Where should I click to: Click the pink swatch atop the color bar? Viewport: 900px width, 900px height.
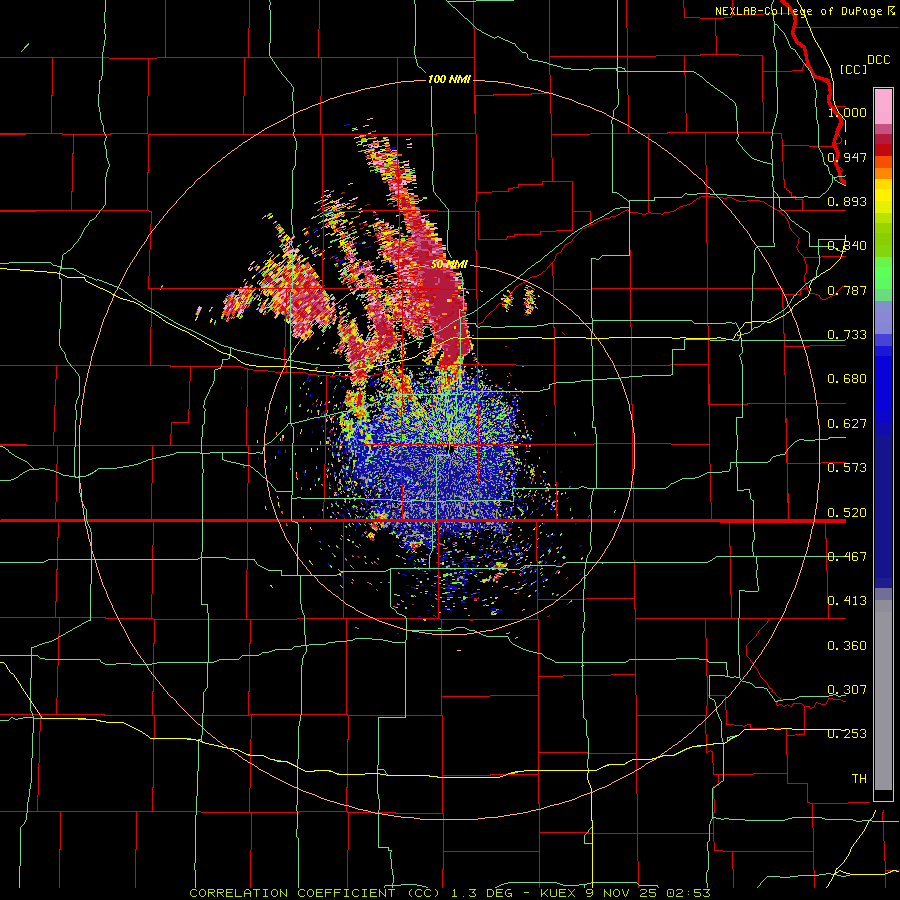point(883,106)
